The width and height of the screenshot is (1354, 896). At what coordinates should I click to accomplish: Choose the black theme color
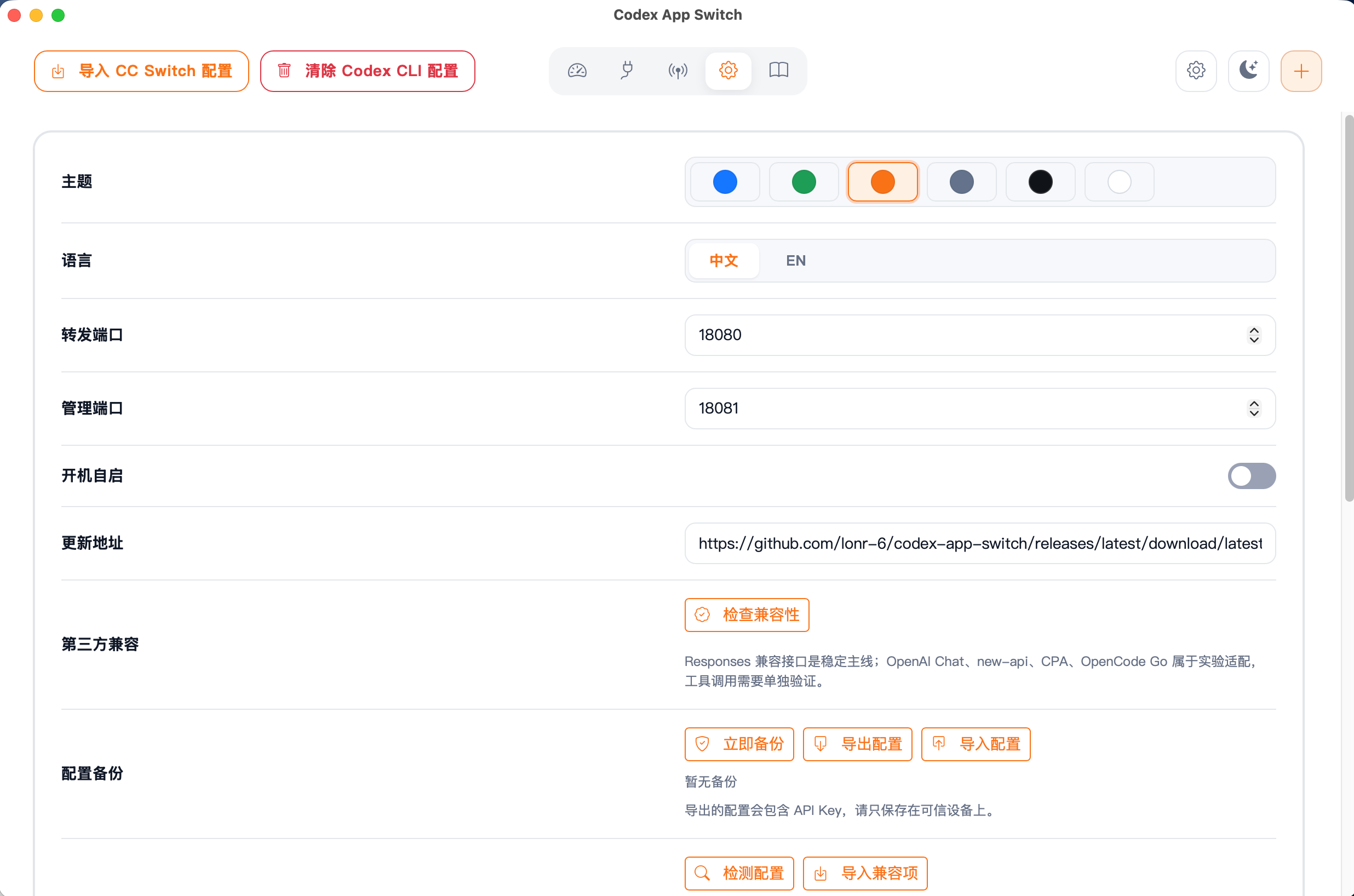click(x=1040, y=182)
